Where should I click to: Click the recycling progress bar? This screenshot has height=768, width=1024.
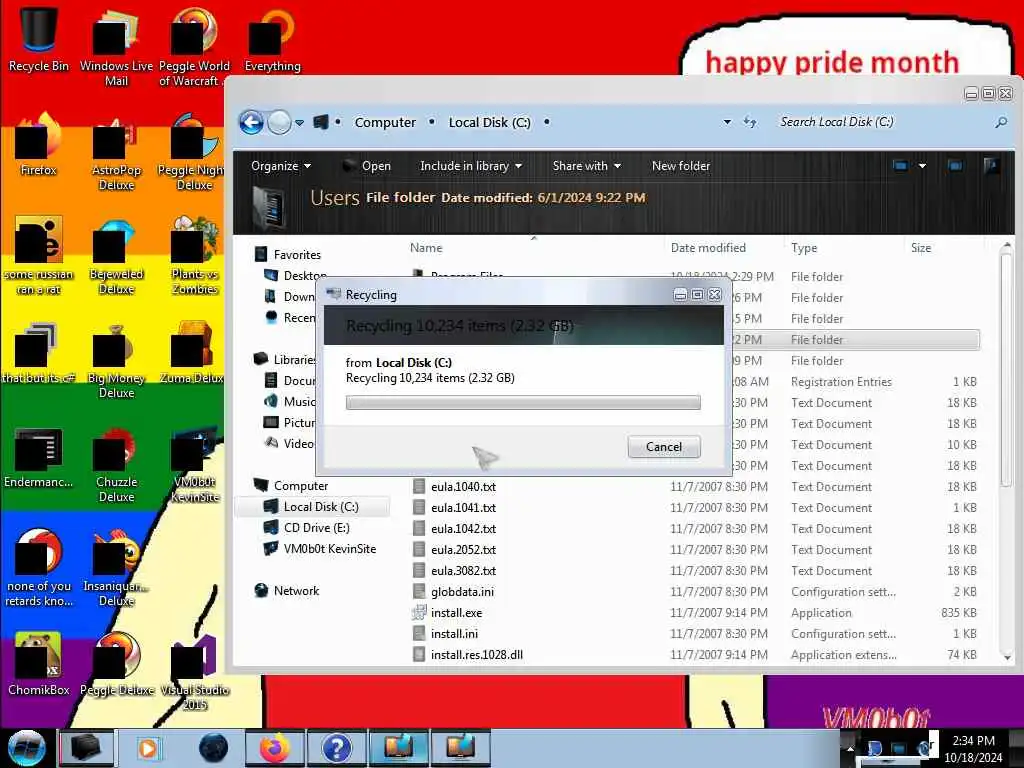[522, 402]
